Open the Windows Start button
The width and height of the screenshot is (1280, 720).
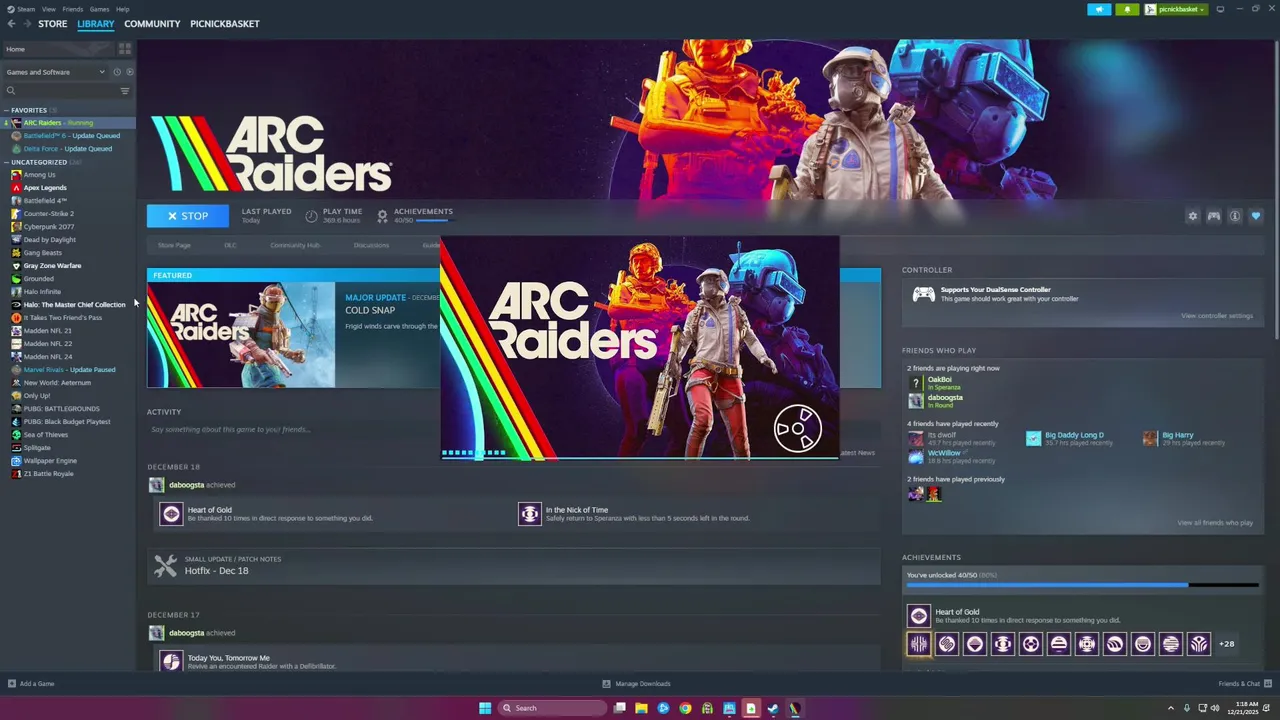click(x=485, y=708)
